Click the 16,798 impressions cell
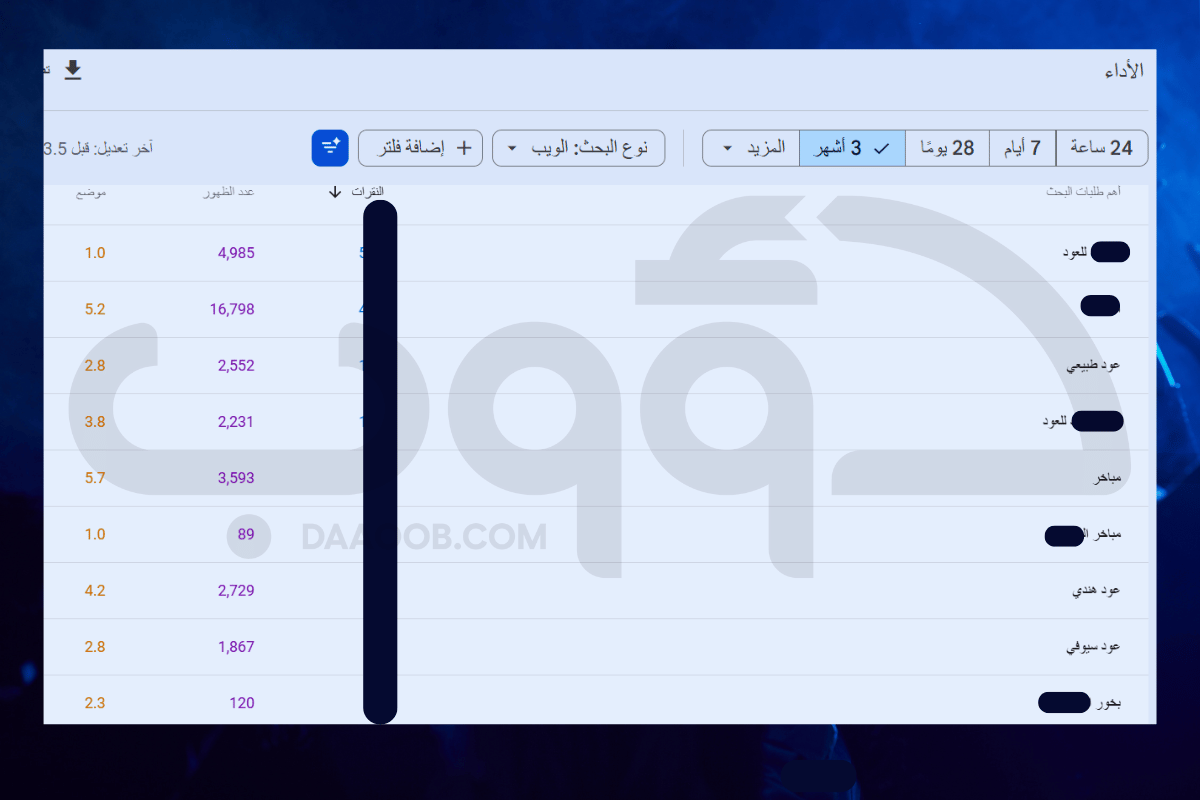Viewport: 1200px width, 800px height. [x=232, y=310]
